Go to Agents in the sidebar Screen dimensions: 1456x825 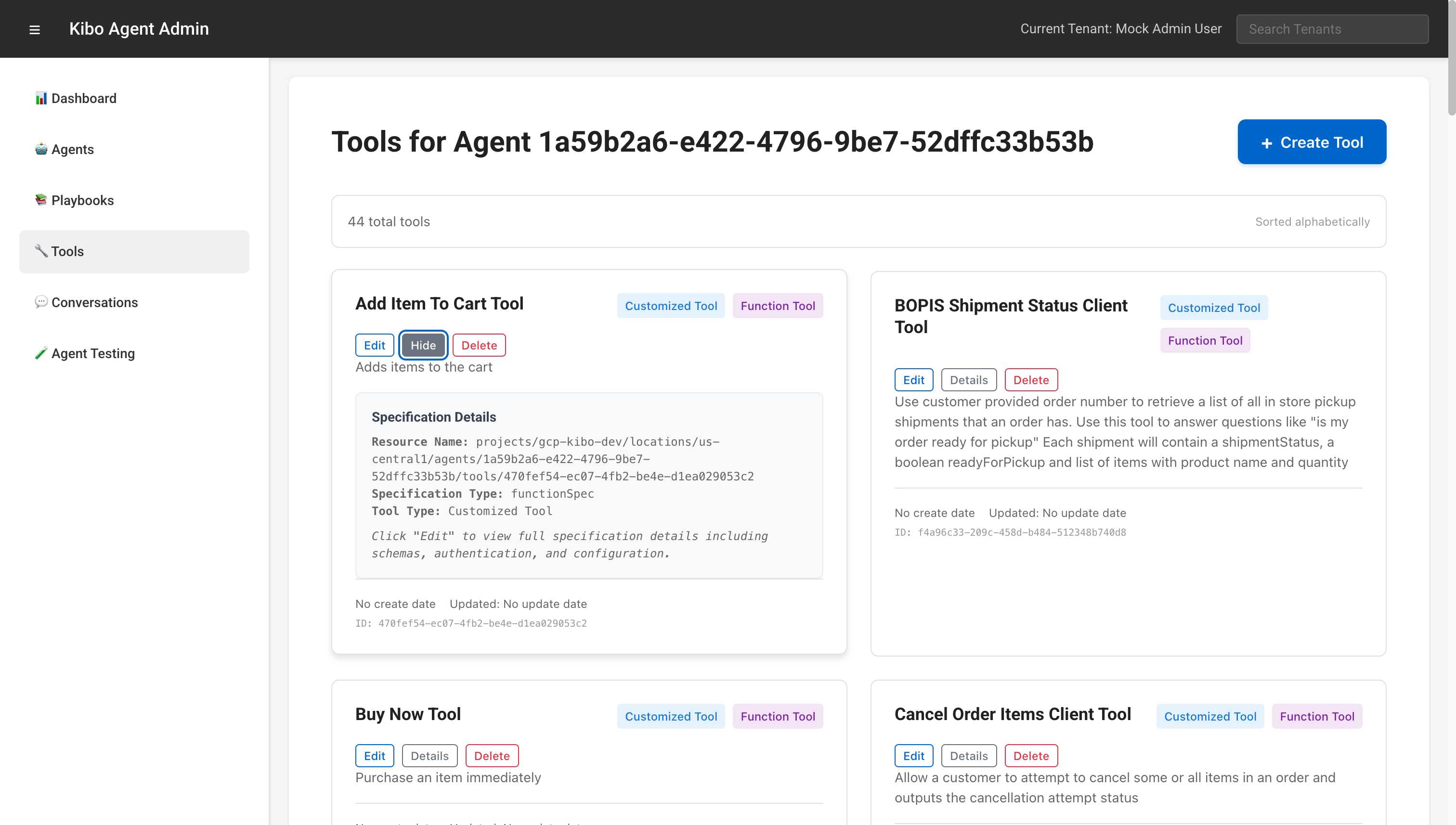(134, 150)
